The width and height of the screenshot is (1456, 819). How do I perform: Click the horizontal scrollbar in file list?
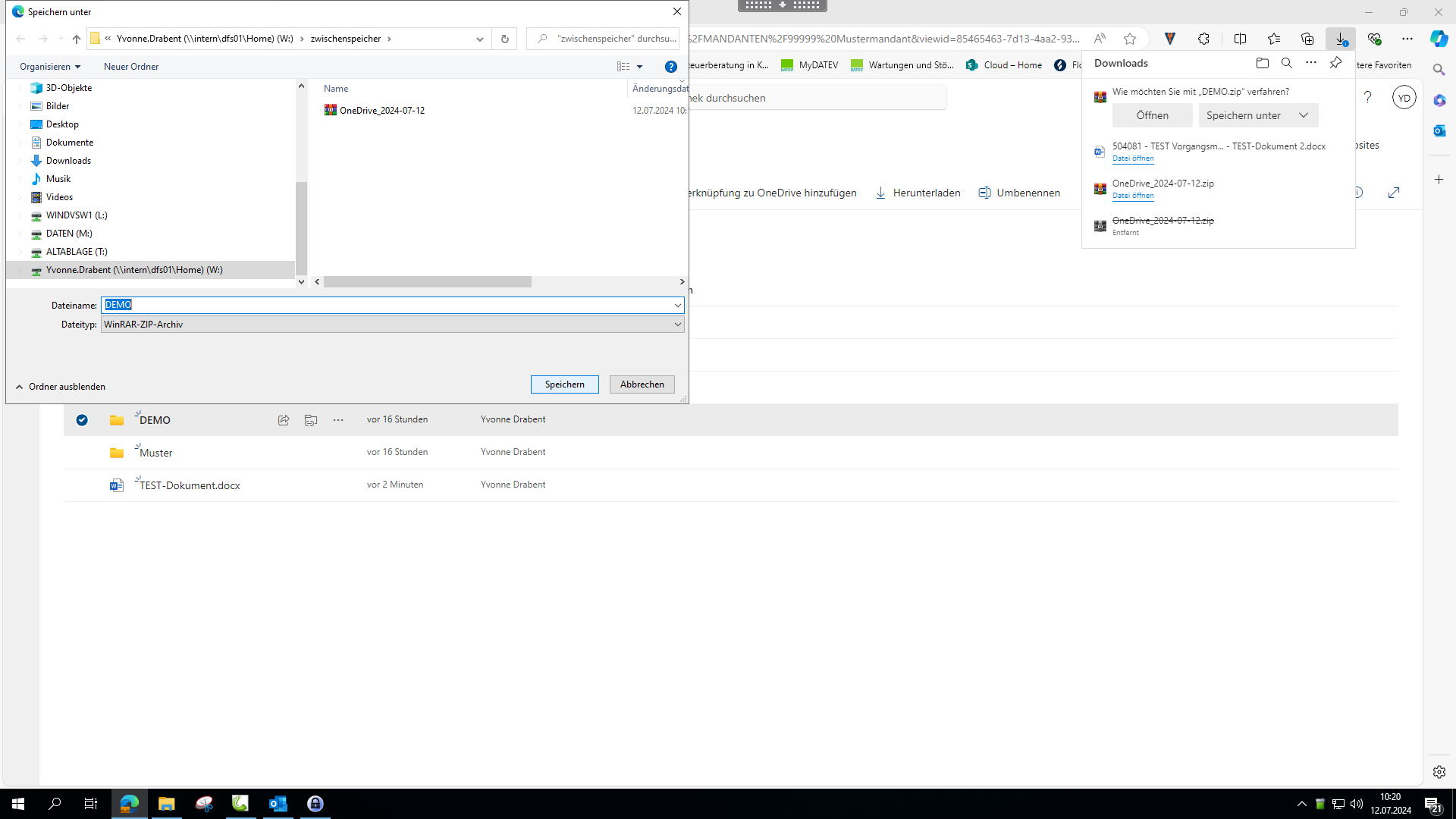pyautogui.click(x=428, y=282)
